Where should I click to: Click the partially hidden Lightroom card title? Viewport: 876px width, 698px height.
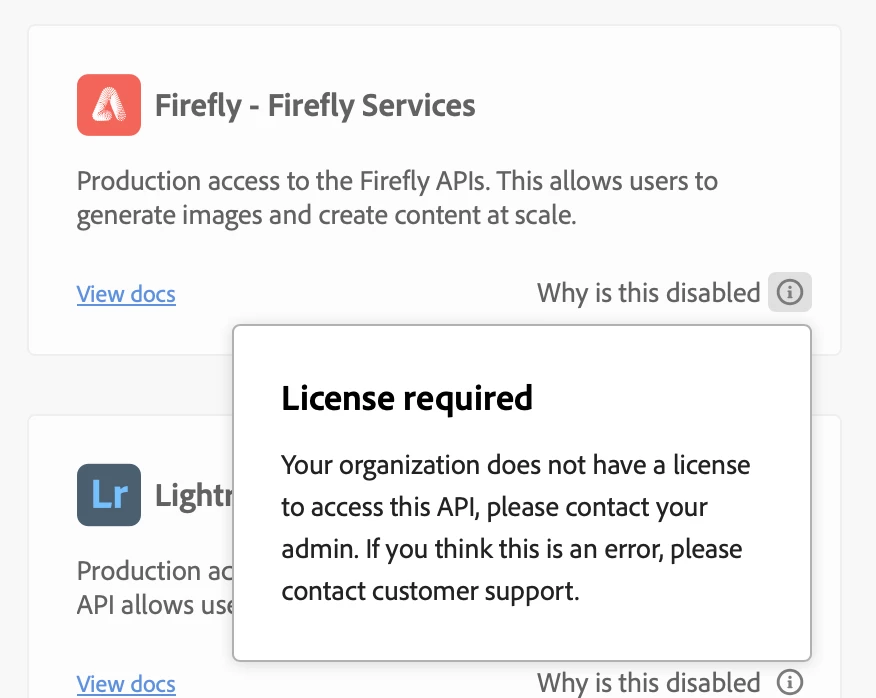point(194,495)
